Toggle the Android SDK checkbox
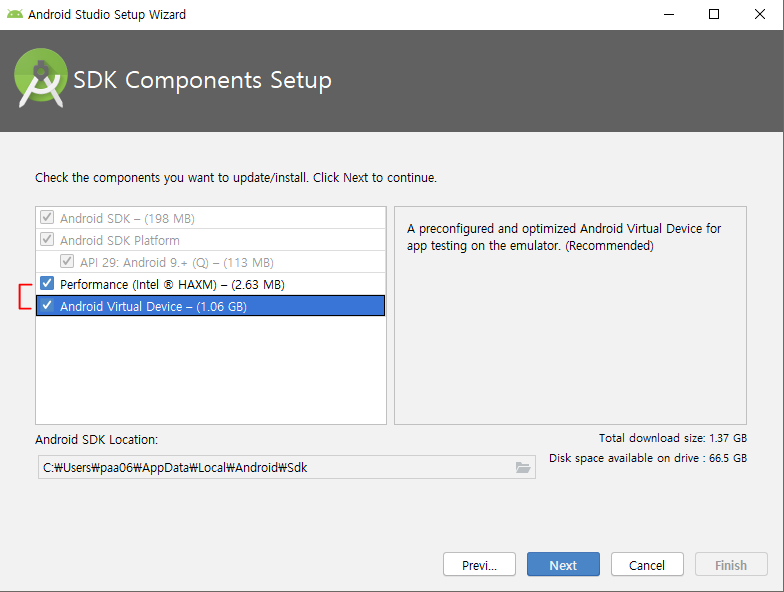784x592 pixels. pyautogui.click(x=47, y=218)
